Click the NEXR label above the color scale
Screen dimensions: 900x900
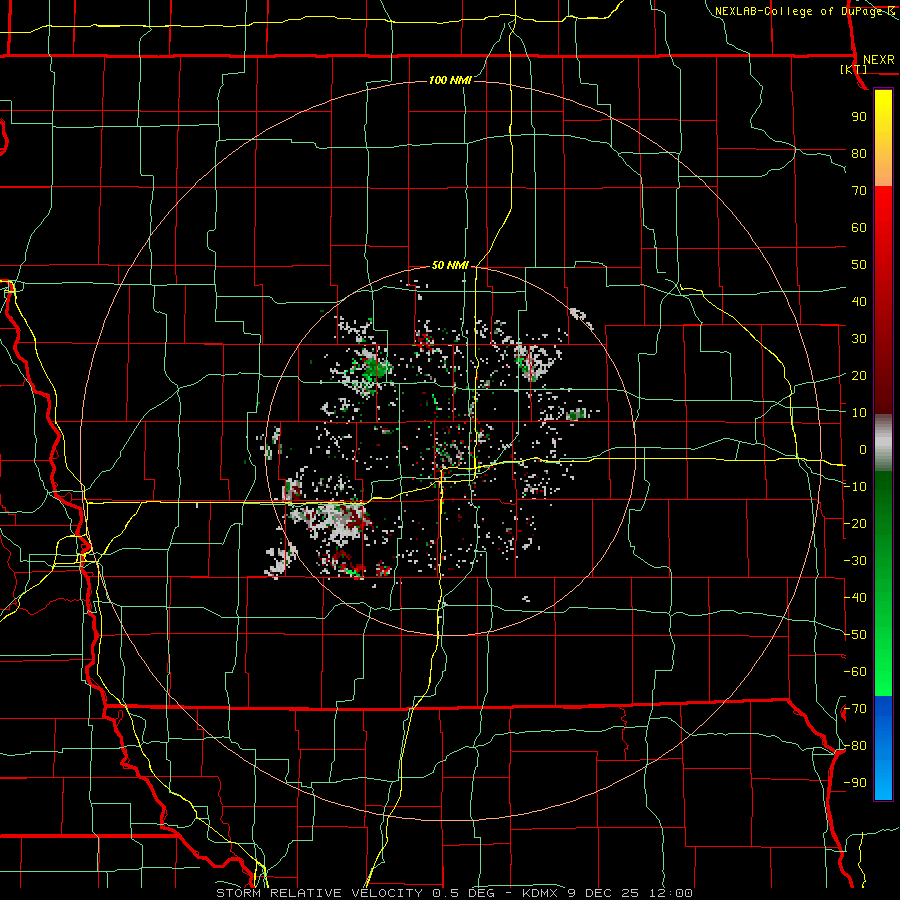tap(879, 60)
